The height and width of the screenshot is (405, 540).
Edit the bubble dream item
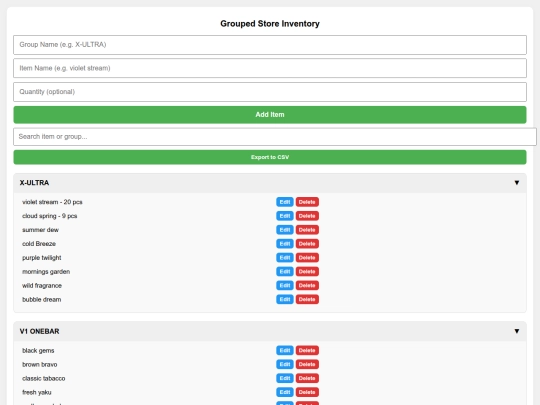[x=284, y=299]
